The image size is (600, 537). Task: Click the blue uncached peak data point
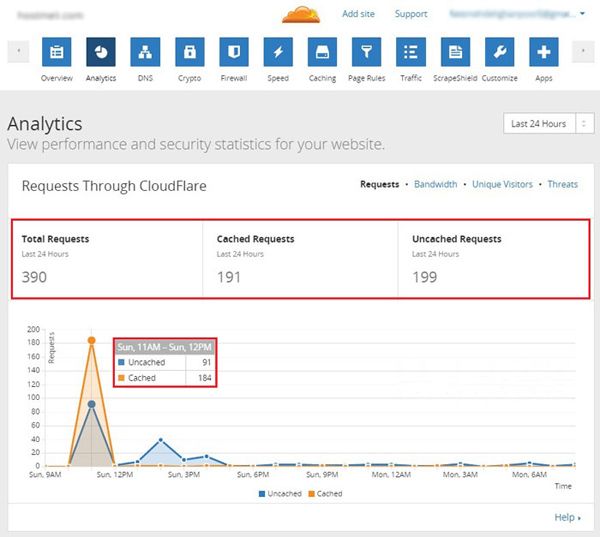click(x=91, y=404)
